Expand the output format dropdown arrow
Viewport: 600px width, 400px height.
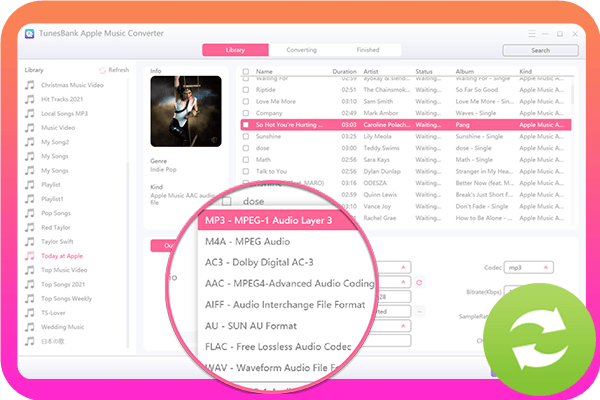(x=403, y=267)
